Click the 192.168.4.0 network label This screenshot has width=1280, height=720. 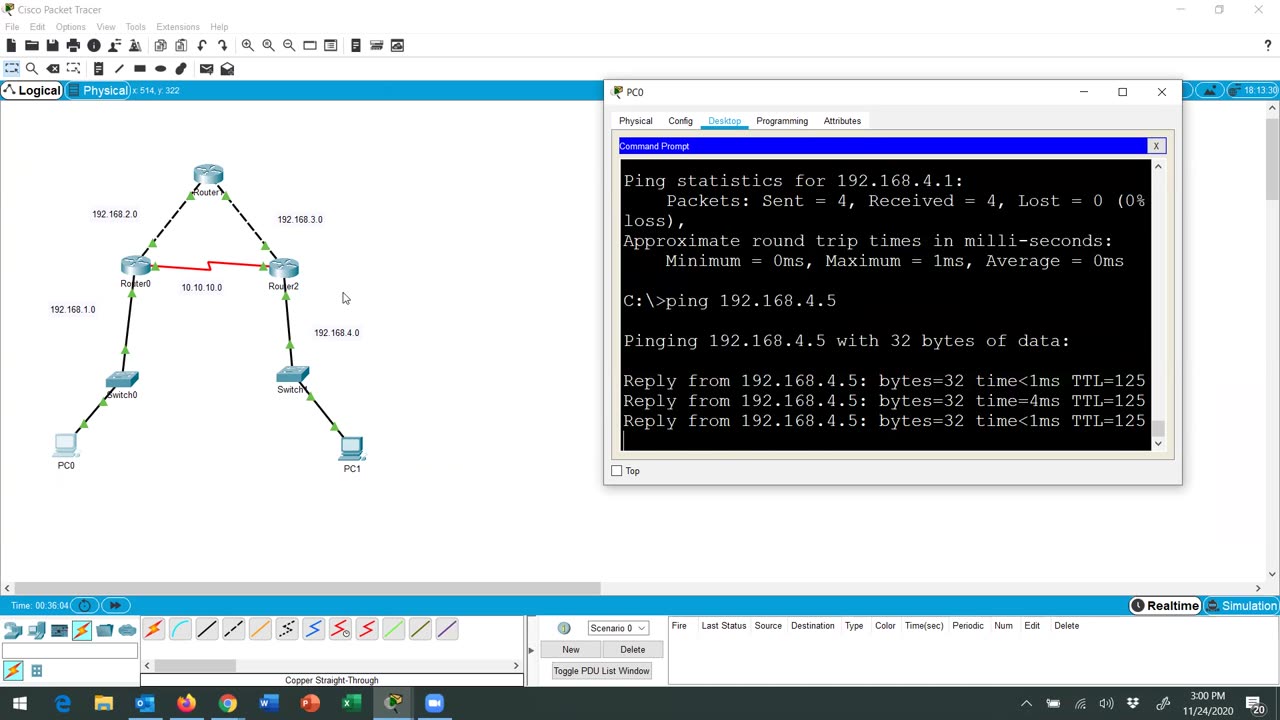336,333
